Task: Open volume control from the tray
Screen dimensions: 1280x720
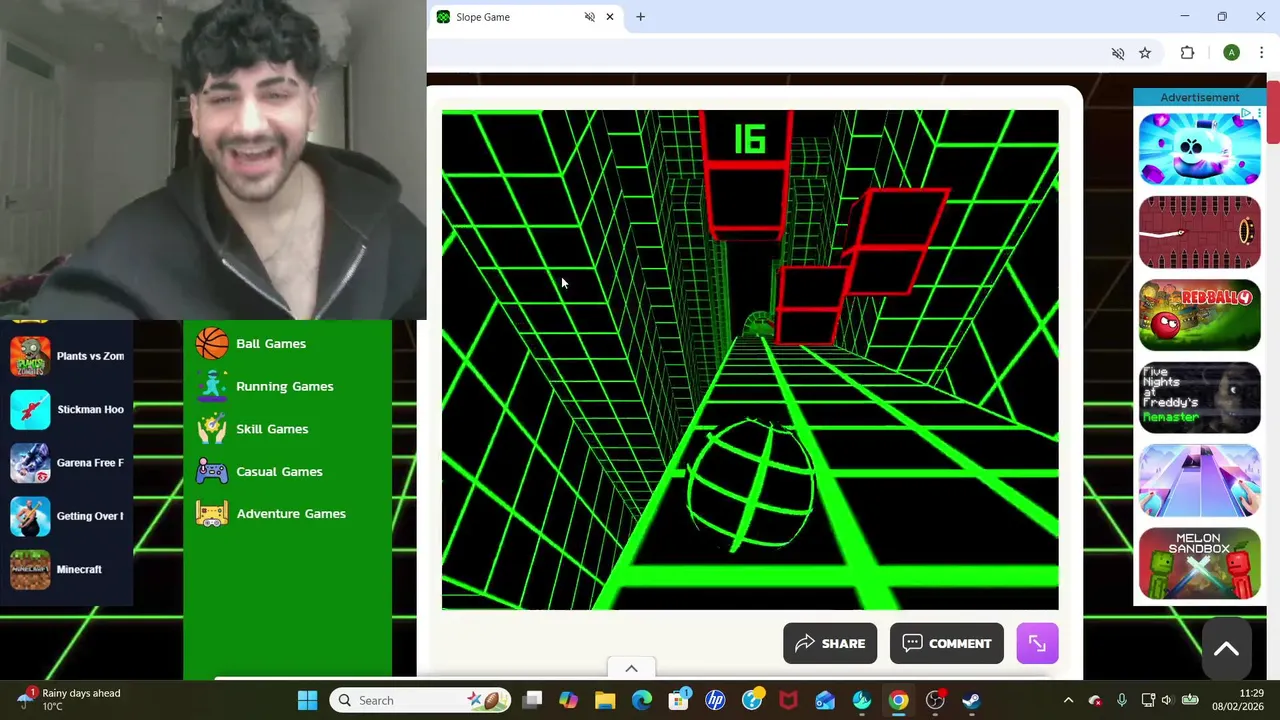Action: (x=1166, y=700)
